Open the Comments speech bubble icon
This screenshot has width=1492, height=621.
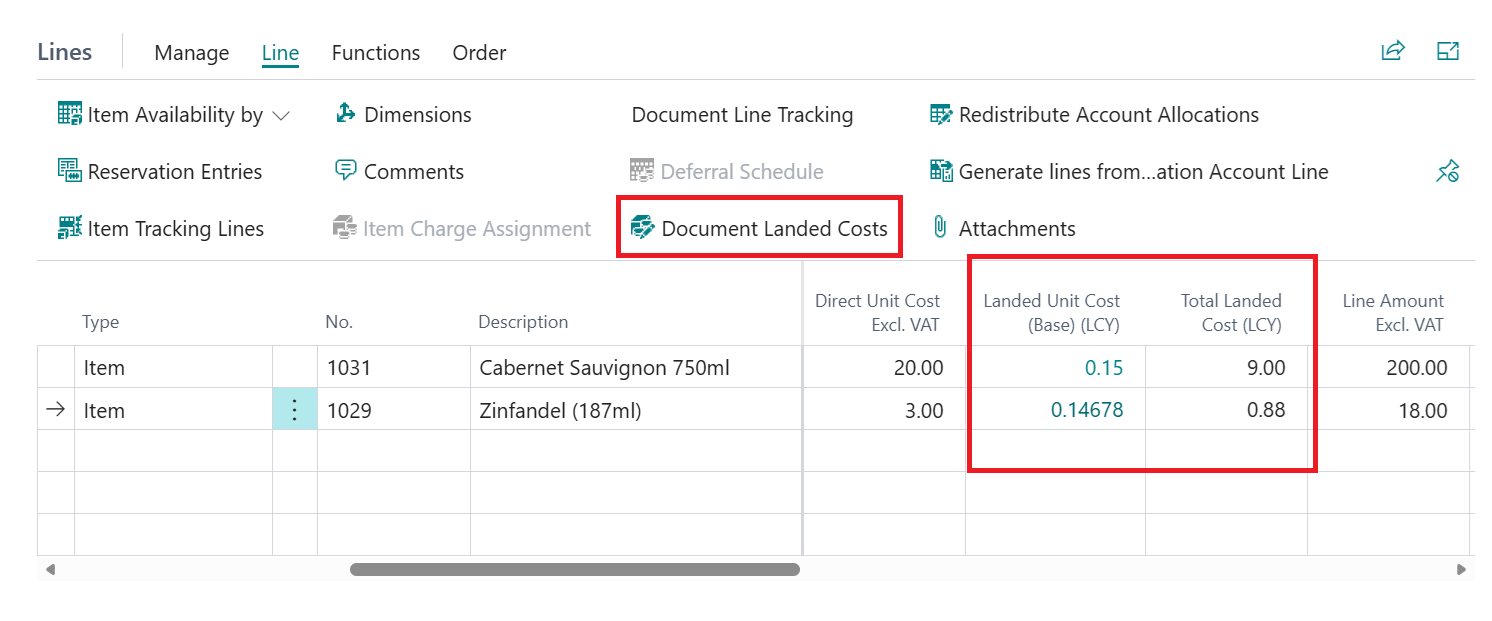pyautogui.click(x=346, y=171)
